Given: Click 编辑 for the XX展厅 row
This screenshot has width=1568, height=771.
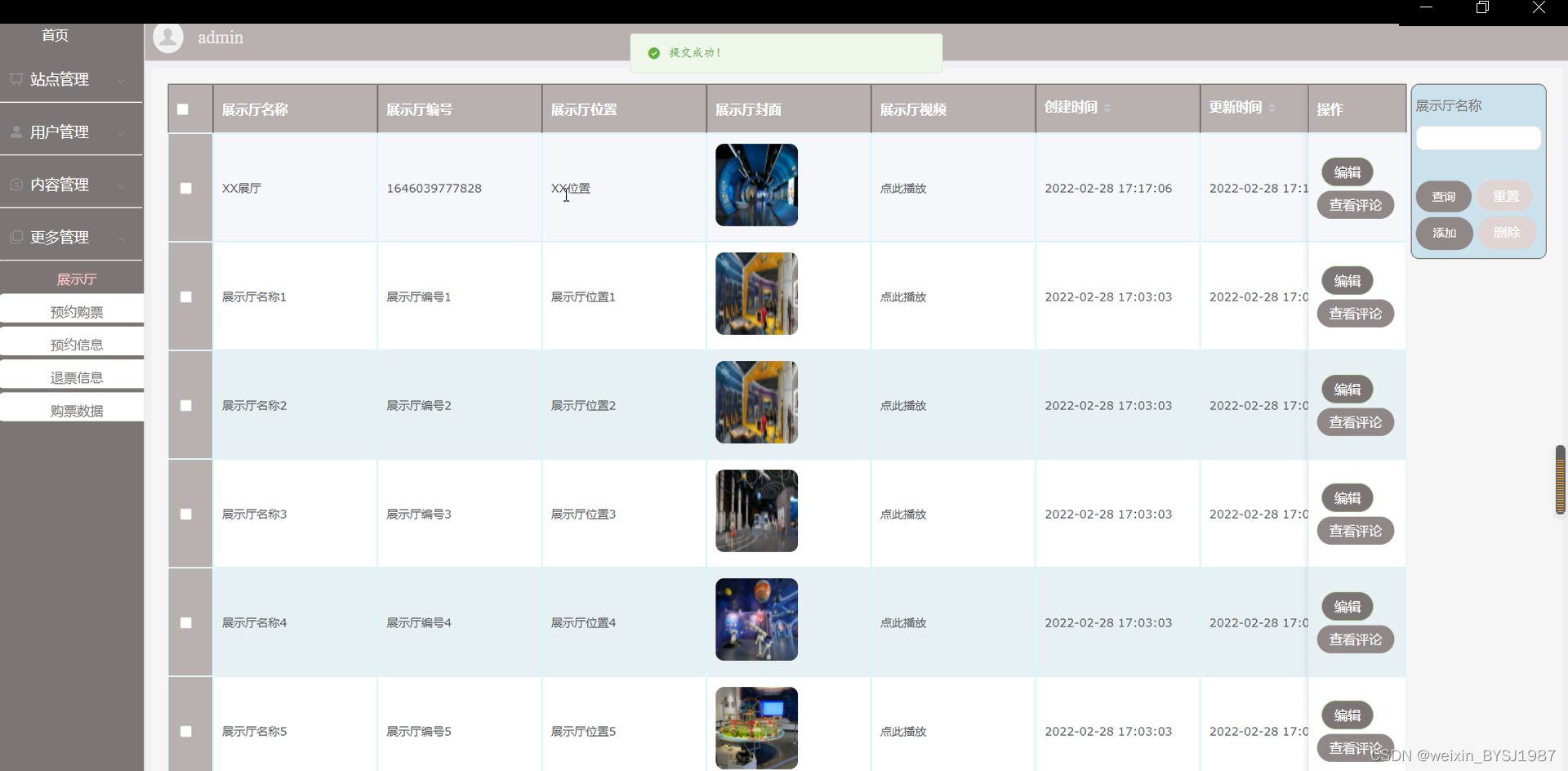Looking at the screenshot, I should 1347,172.
